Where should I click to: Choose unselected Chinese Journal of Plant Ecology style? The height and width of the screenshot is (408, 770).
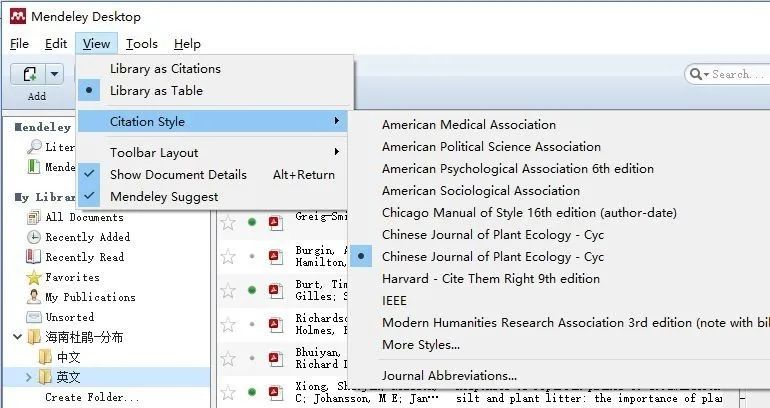[559, 235]
